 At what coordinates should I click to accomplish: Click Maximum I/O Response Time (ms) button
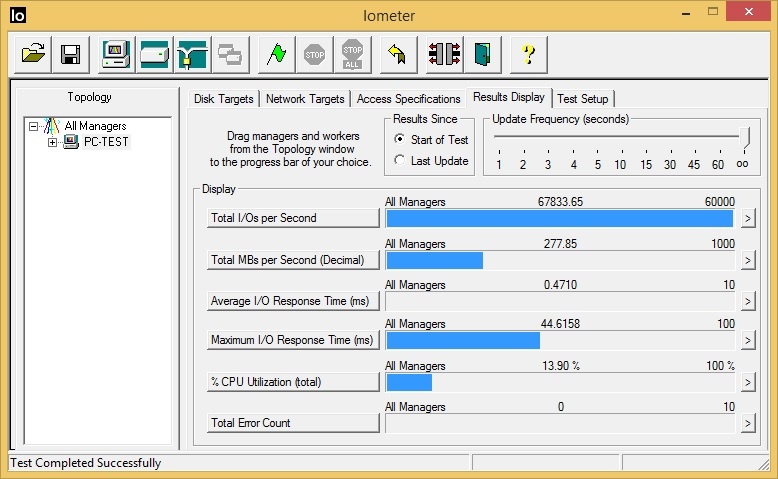pos(293,340)
